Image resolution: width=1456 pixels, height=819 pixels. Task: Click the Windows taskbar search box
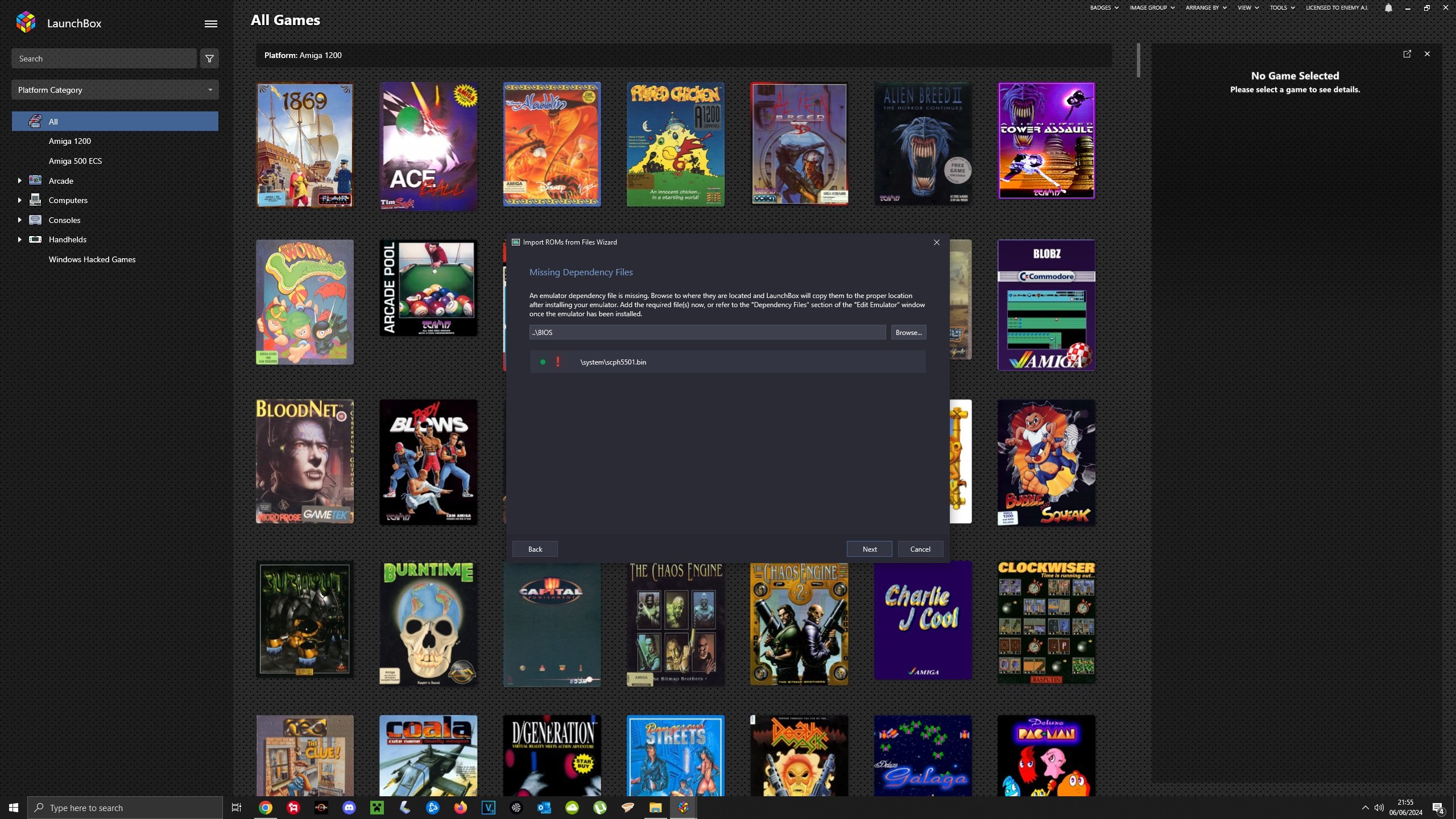[125, 808]
